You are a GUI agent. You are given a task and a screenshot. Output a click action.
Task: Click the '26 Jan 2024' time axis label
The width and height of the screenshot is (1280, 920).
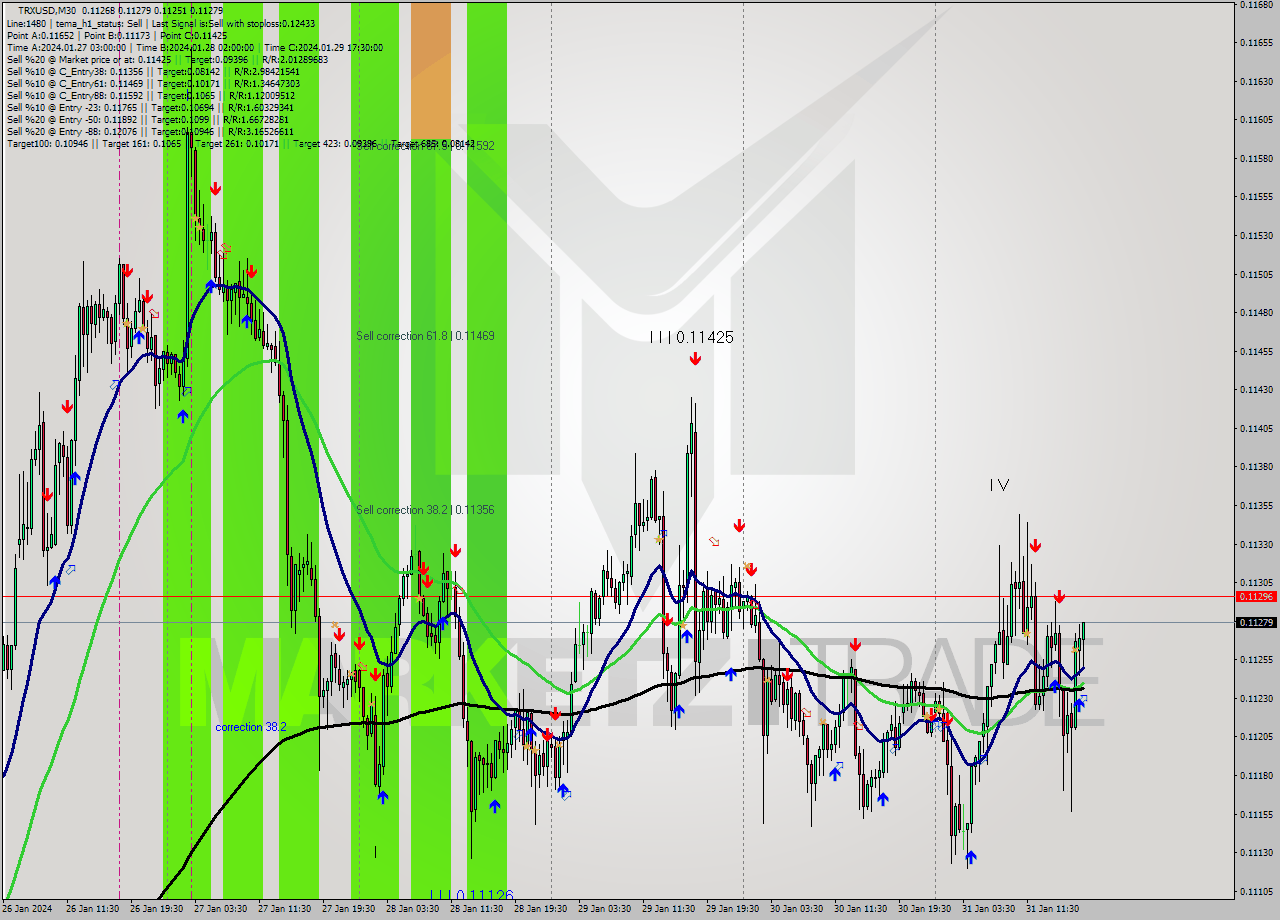(27, 909)
